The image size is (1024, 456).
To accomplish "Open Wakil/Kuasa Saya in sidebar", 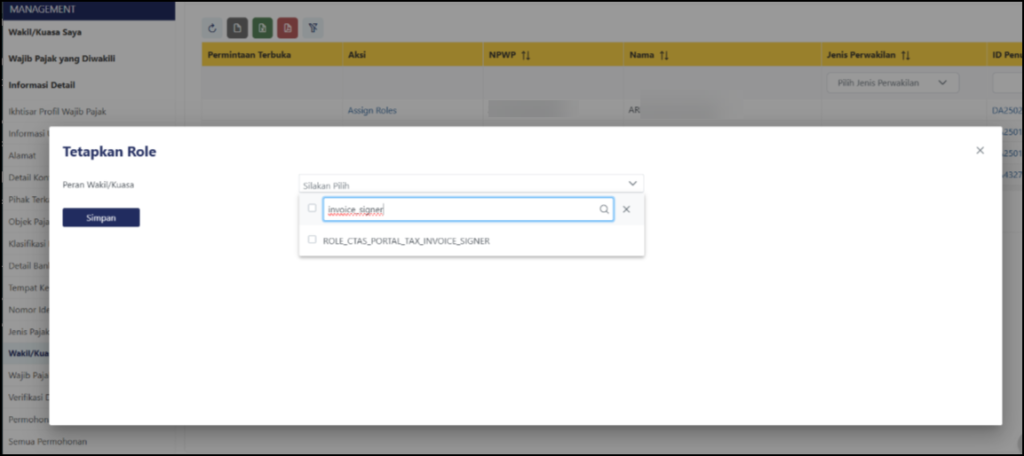I will pos(45,32).
